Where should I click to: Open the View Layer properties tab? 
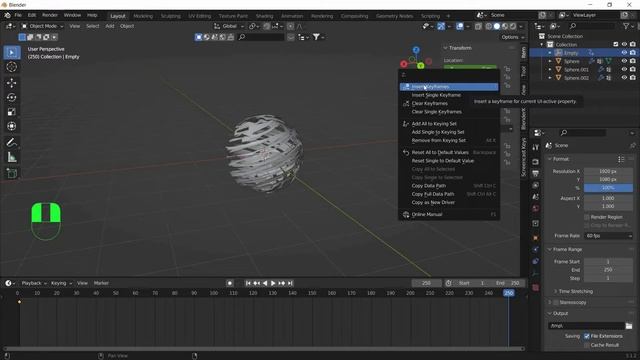[536, 185]
